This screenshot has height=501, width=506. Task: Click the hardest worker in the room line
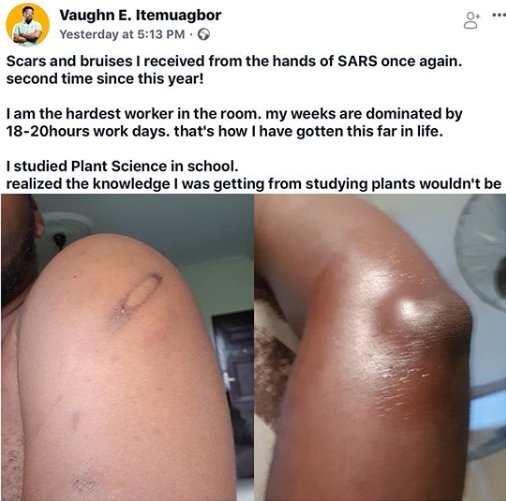click(234, 114)
